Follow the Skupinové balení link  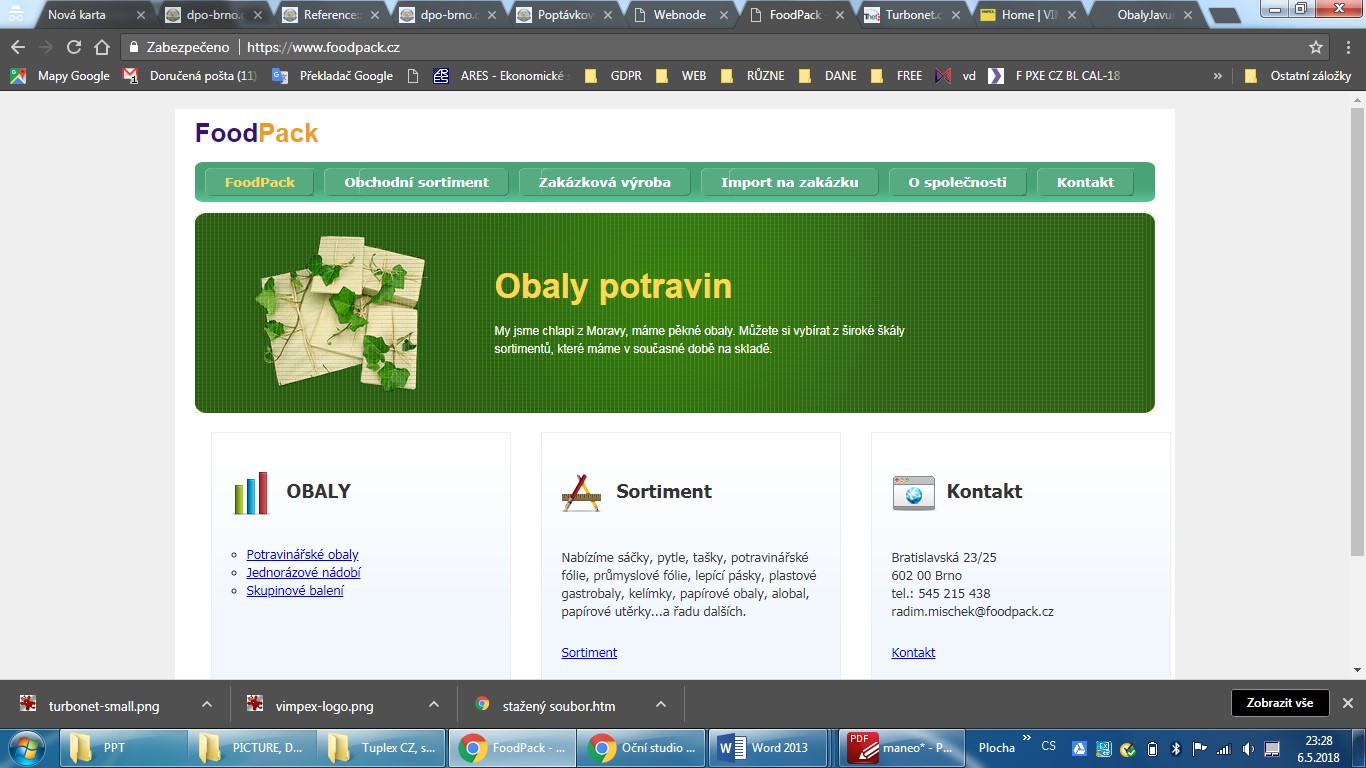[x=295, y=590]
